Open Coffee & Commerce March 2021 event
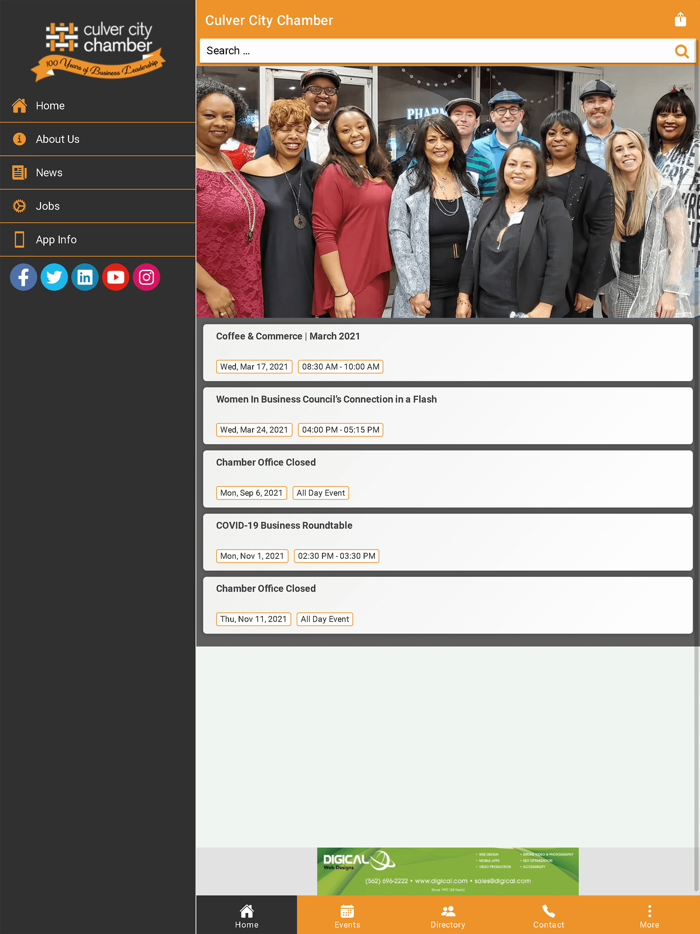Screen dimensions: 700x934 point(448,353)
